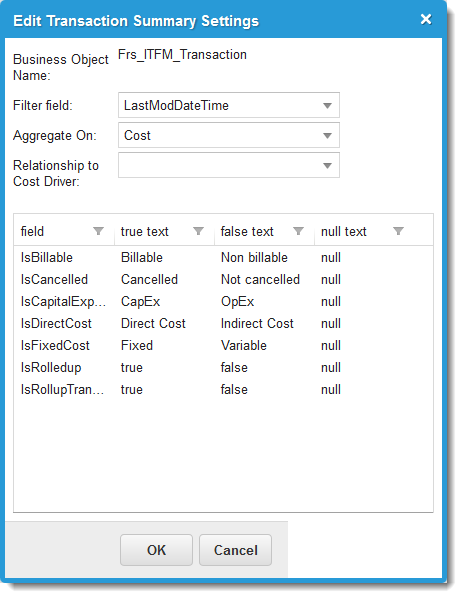The image size is (462, 598).
Task: Sort by the true text column header
Action: tap(145, 231)
